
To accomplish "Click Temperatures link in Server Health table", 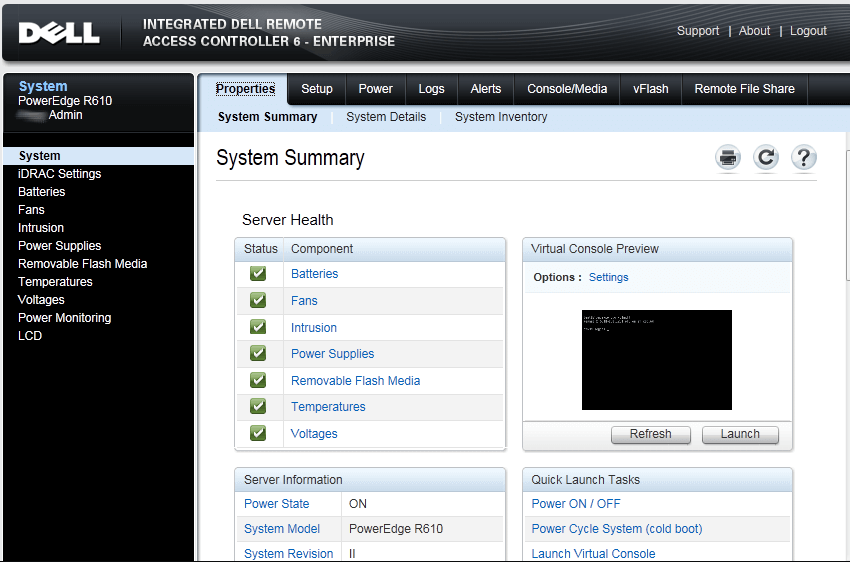I will [328, 407].
